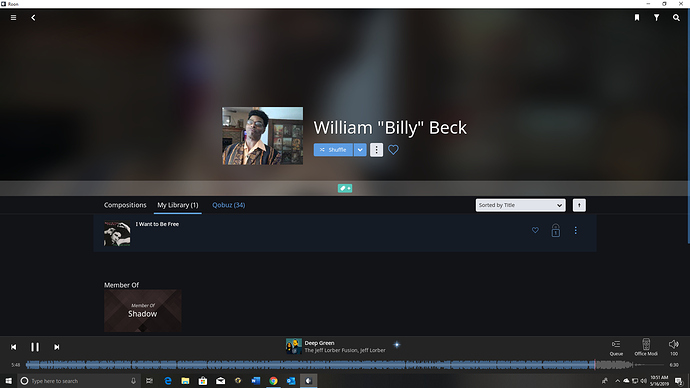This screenshot has width=690, height=388.
Task: Switch to the Qobuz (34) tab
Action: [x=228, y=205]
